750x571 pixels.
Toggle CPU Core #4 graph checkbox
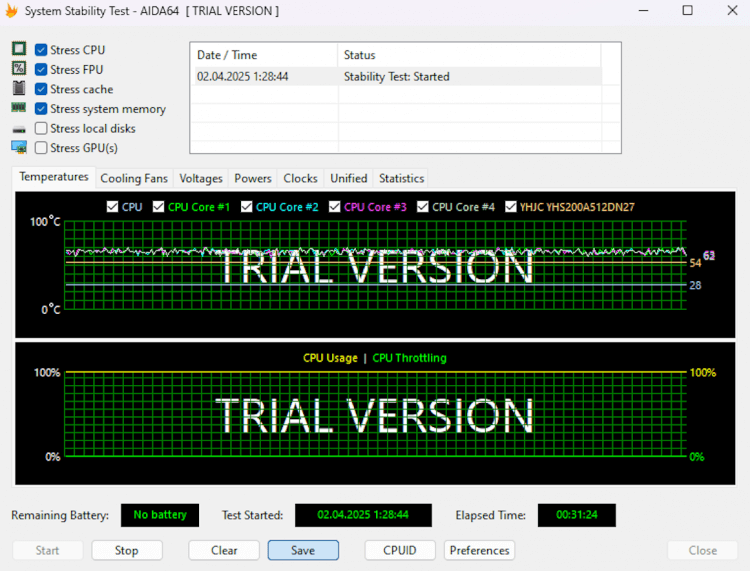pos(423,207)
